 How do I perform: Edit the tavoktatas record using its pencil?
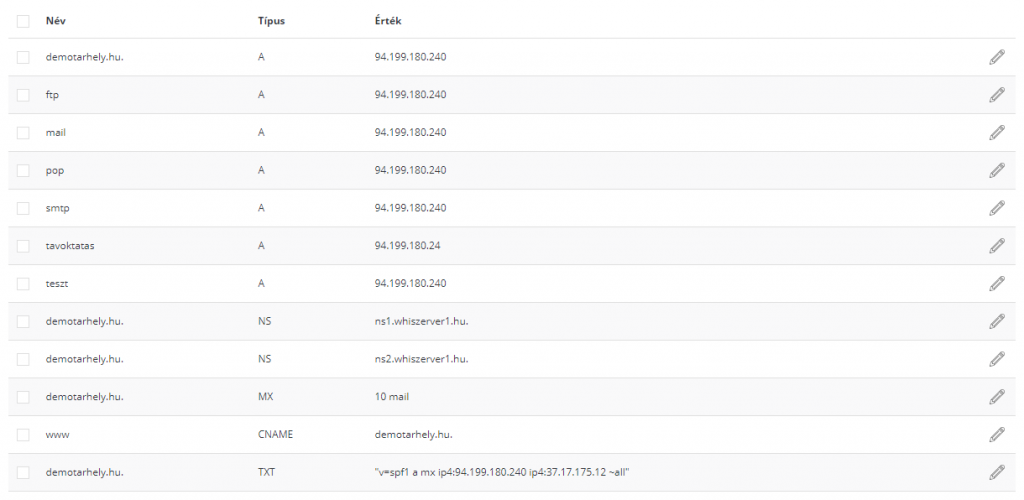[996, 246]
